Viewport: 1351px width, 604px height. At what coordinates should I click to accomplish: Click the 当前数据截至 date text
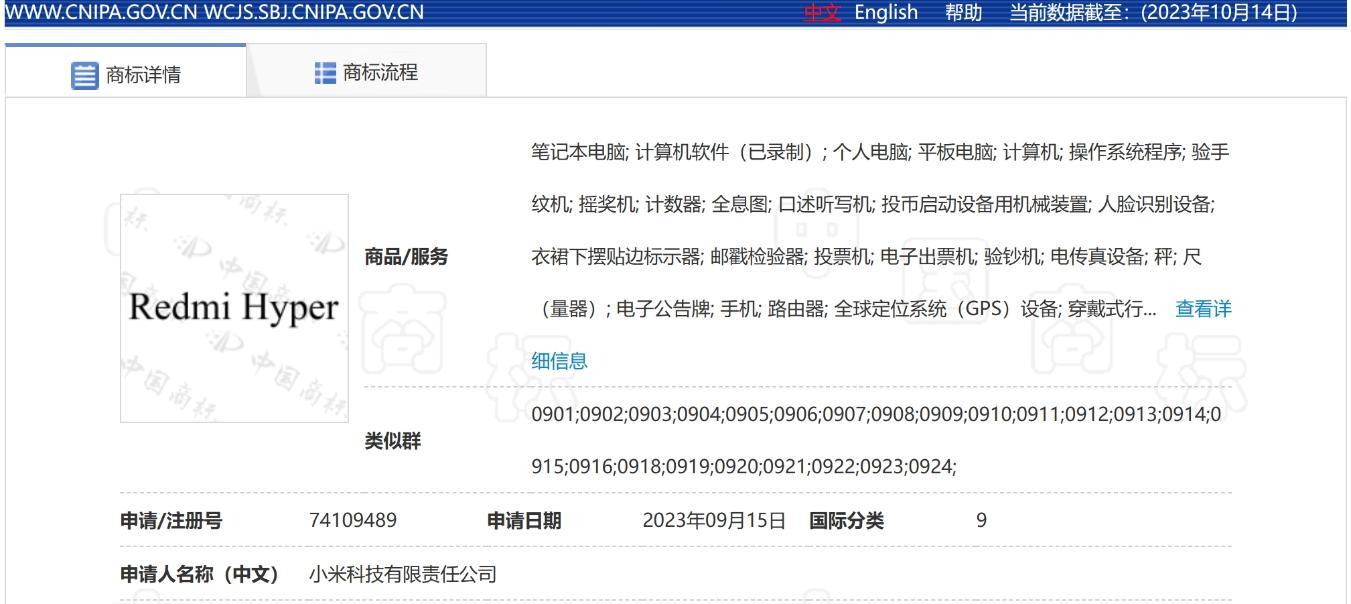click(1153, 12)
